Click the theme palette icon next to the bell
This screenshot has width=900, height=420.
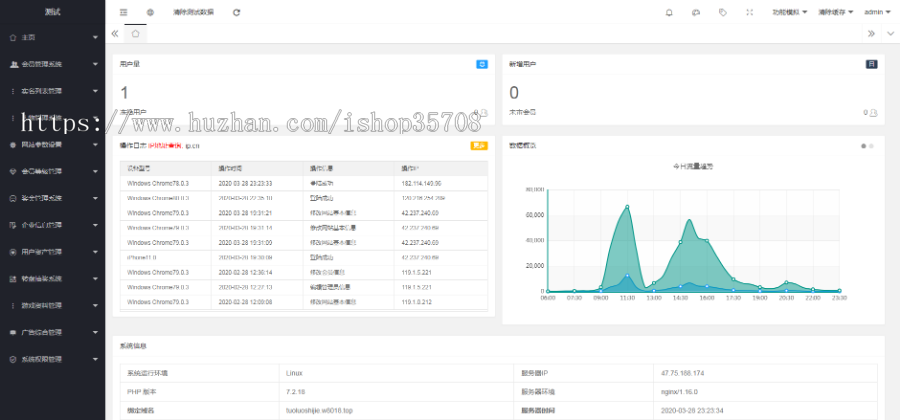click(x=696, y=12)
